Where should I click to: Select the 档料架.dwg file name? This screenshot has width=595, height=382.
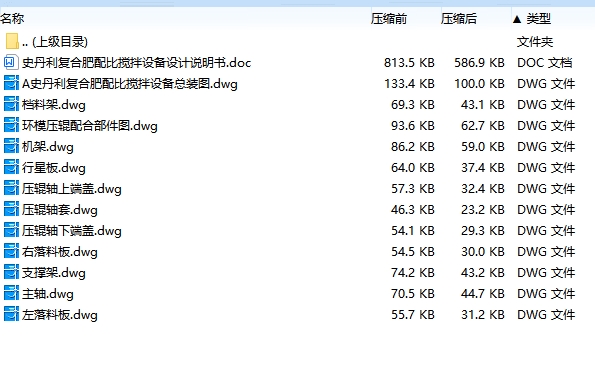54,105
